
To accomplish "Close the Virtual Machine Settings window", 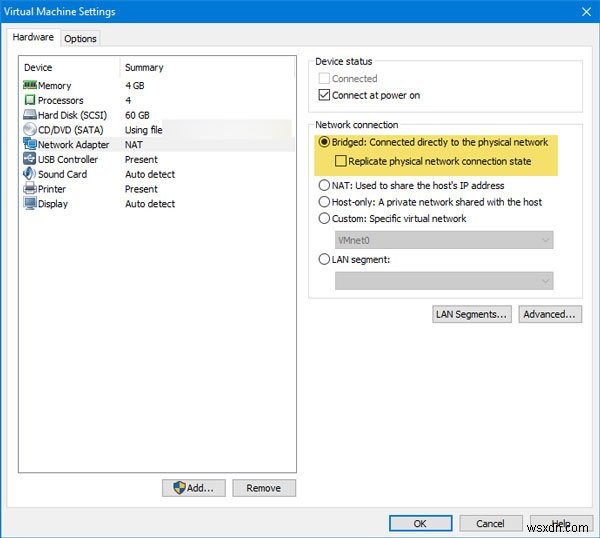I will (x=586, y=11).
